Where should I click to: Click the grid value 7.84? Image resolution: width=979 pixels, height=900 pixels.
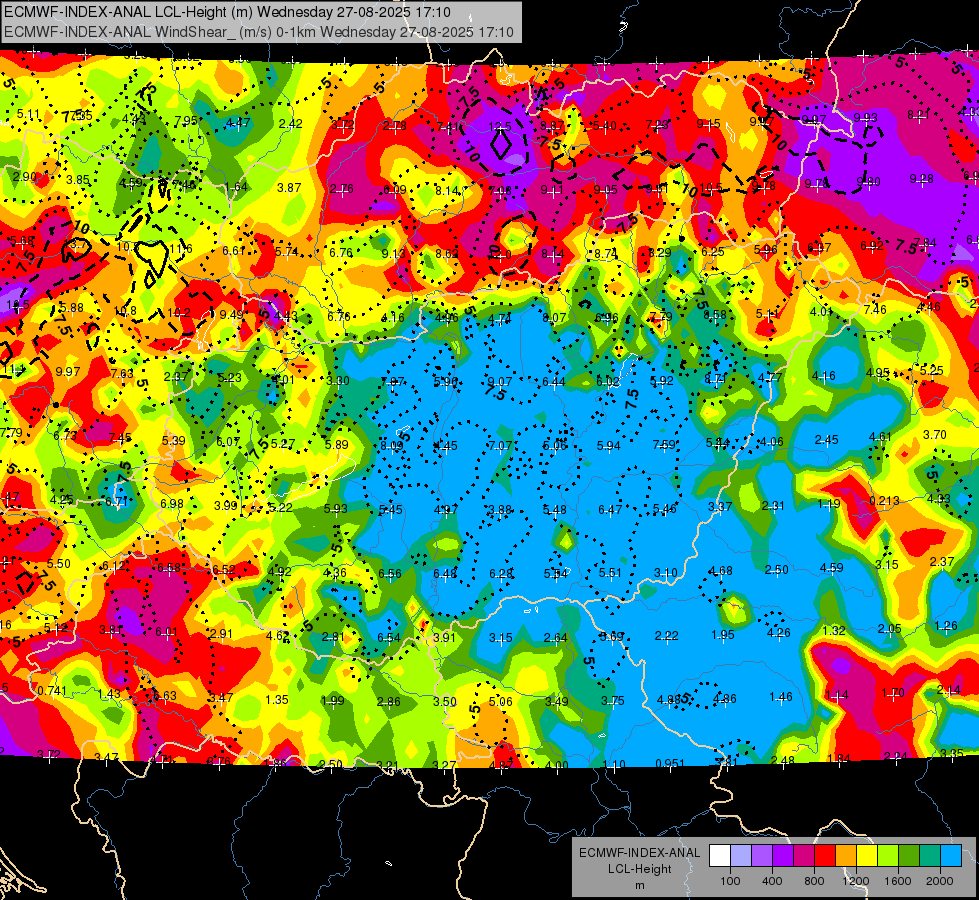click(925, 243)
